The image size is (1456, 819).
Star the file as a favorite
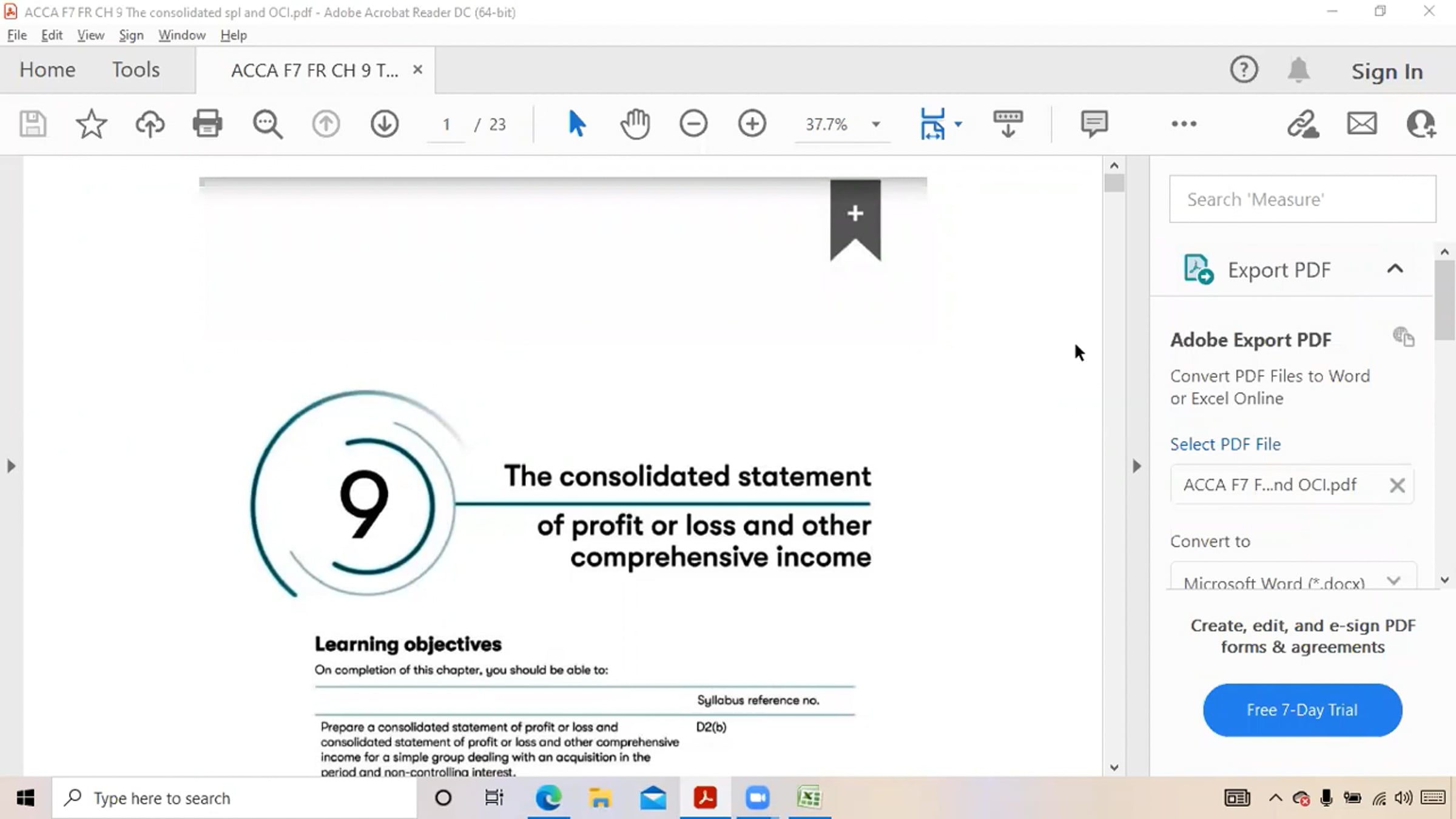(x=91, y=124)
